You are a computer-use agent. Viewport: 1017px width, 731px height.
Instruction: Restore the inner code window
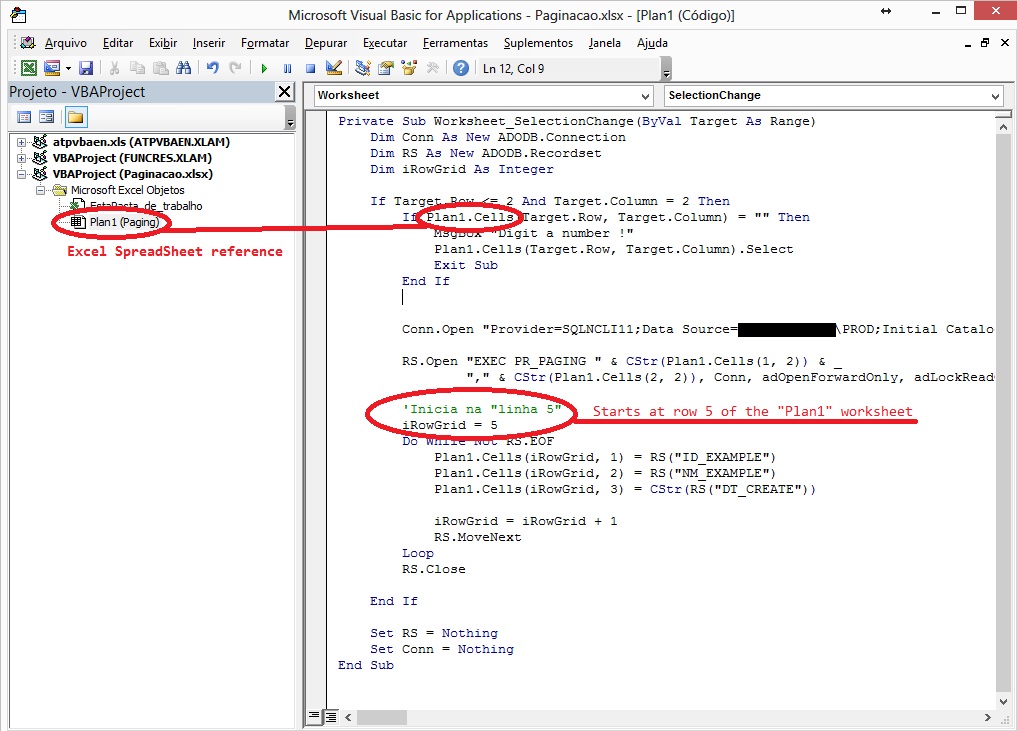click(x=985, y=43)
